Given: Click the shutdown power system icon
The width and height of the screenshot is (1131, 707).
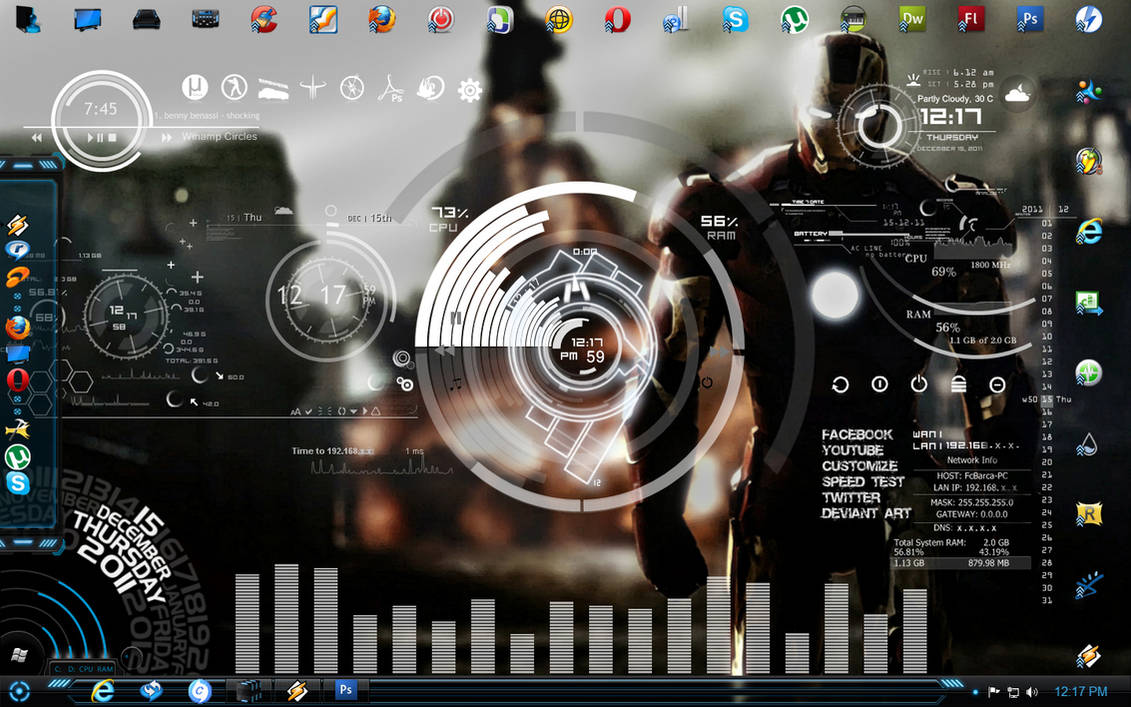Looking at the screenshot, I should point(918,384).
